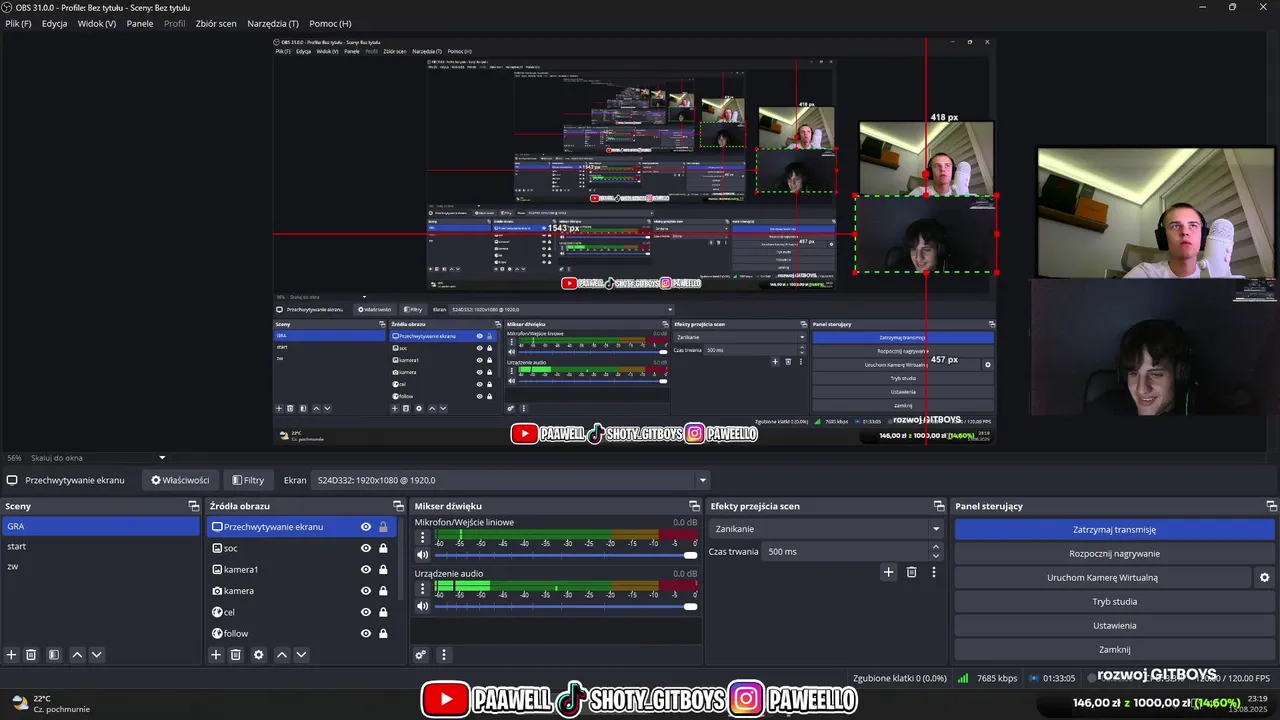Open virtual camera settings gear

click(x=1264, y=578)
